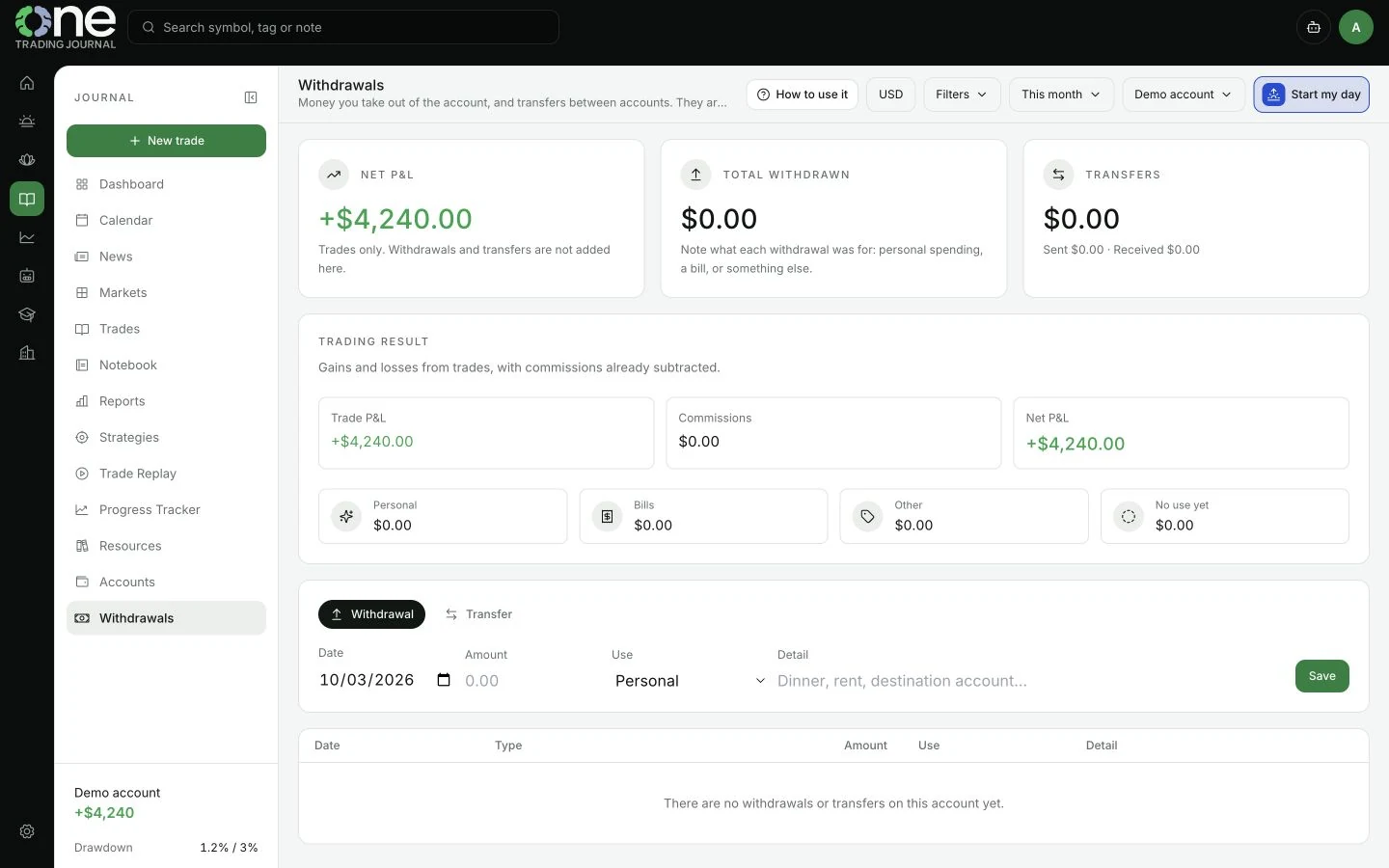Save the withdrawal entry
1389x868 pixels.
point(1321,676)
